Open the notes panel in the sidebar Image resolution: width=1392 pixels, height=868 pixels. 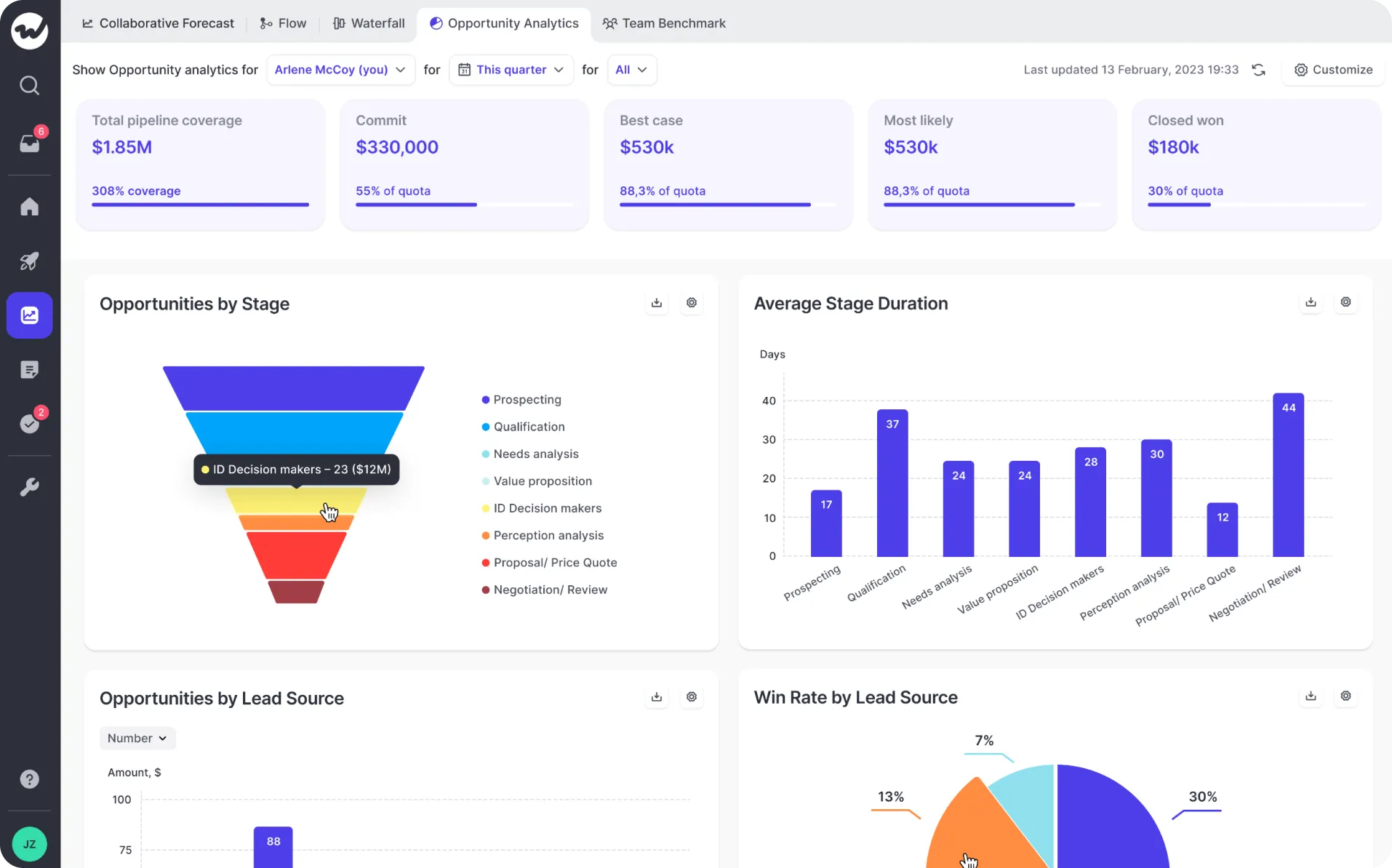click(x=30, y=369)
